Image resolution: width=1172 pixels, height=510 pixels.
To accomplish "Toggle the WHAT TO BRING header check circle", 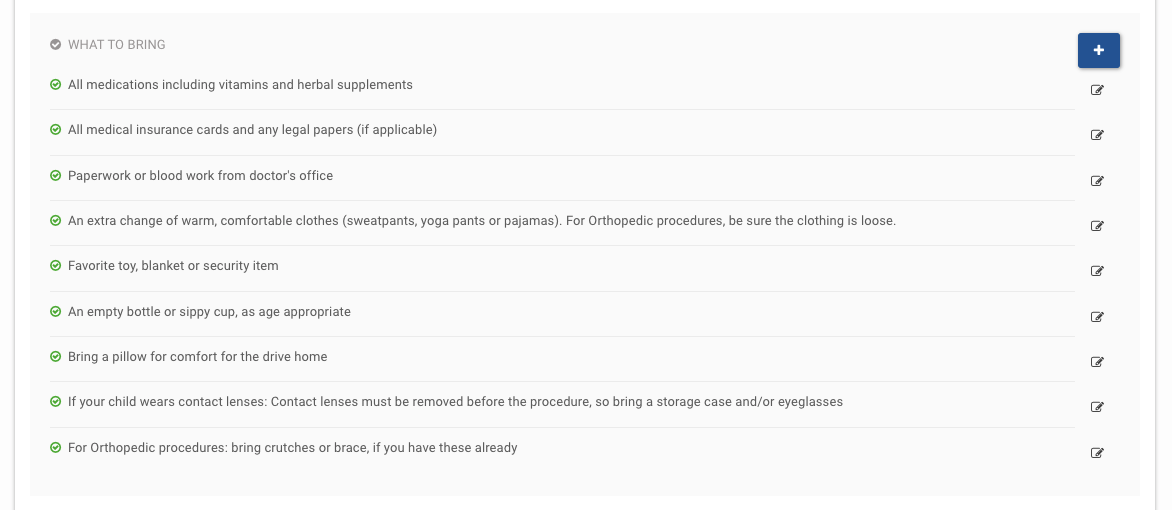I will point(56,44).
